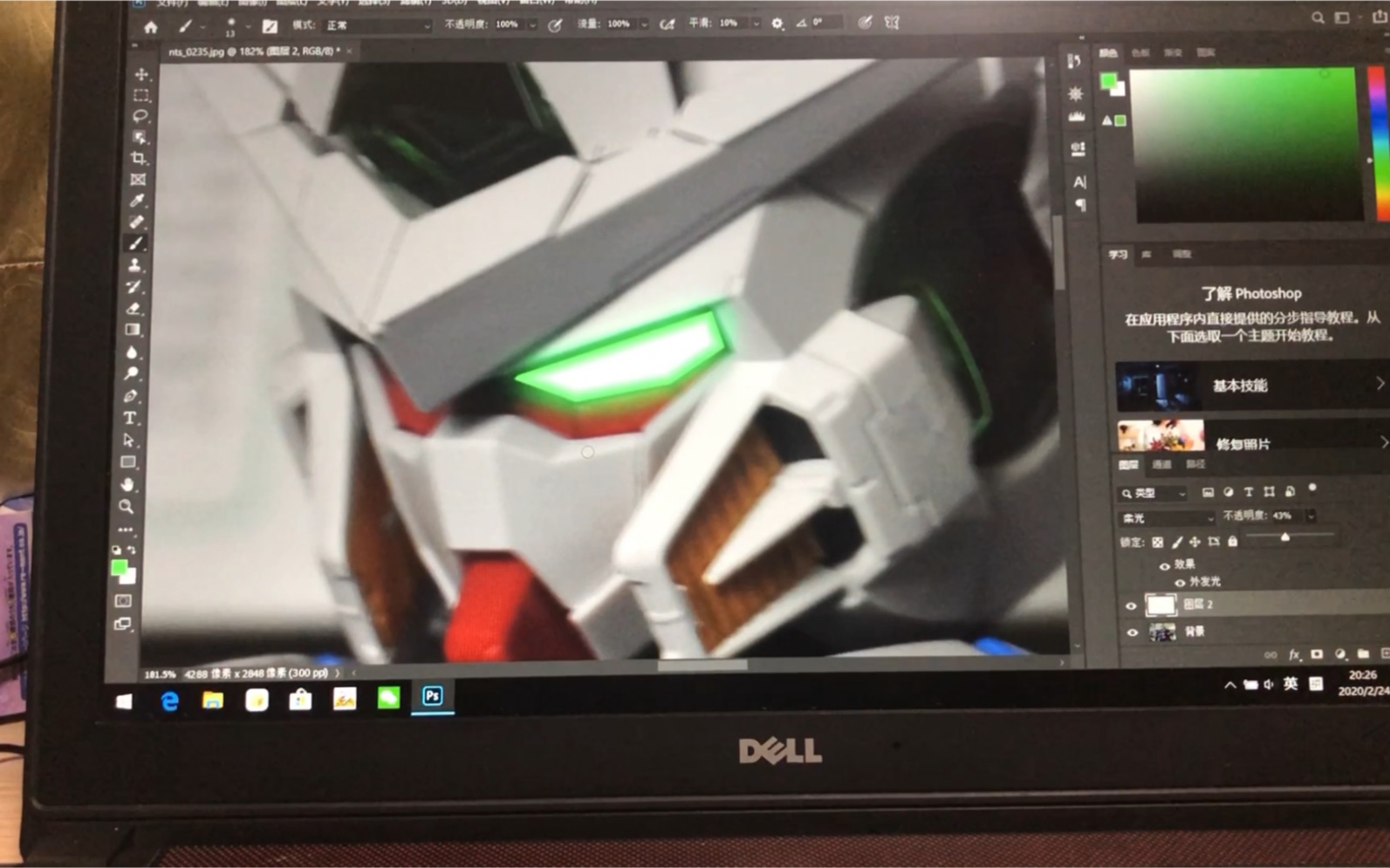The height and width of the screenshot is (868, 1390).
Task: Select the Horizontal Type tool
Action: coord(129,419)
